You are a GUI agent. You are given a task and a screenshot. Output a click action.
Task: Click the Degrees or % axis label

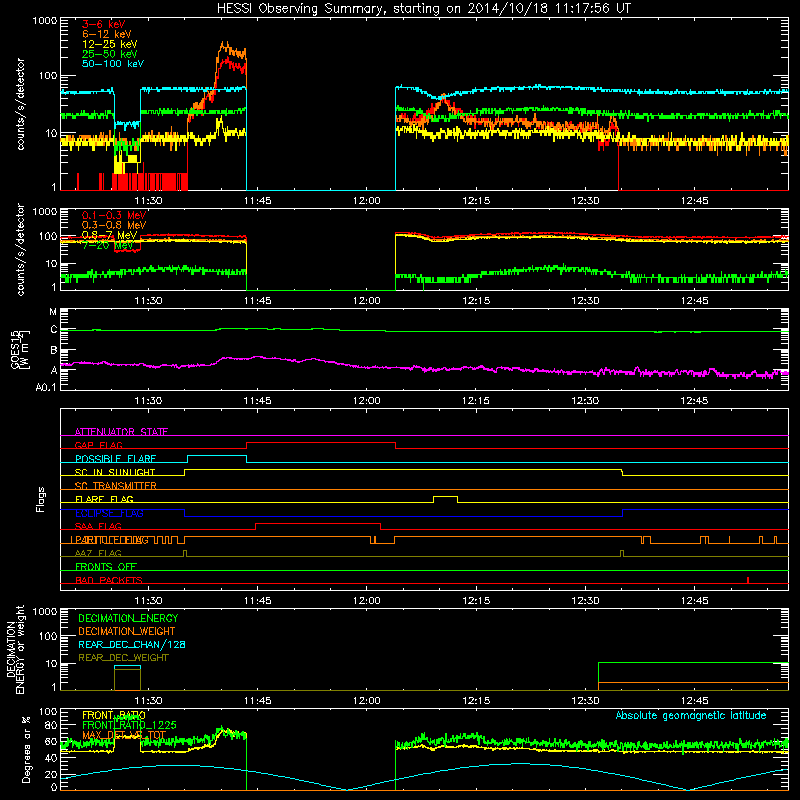[x=26, y=749]
